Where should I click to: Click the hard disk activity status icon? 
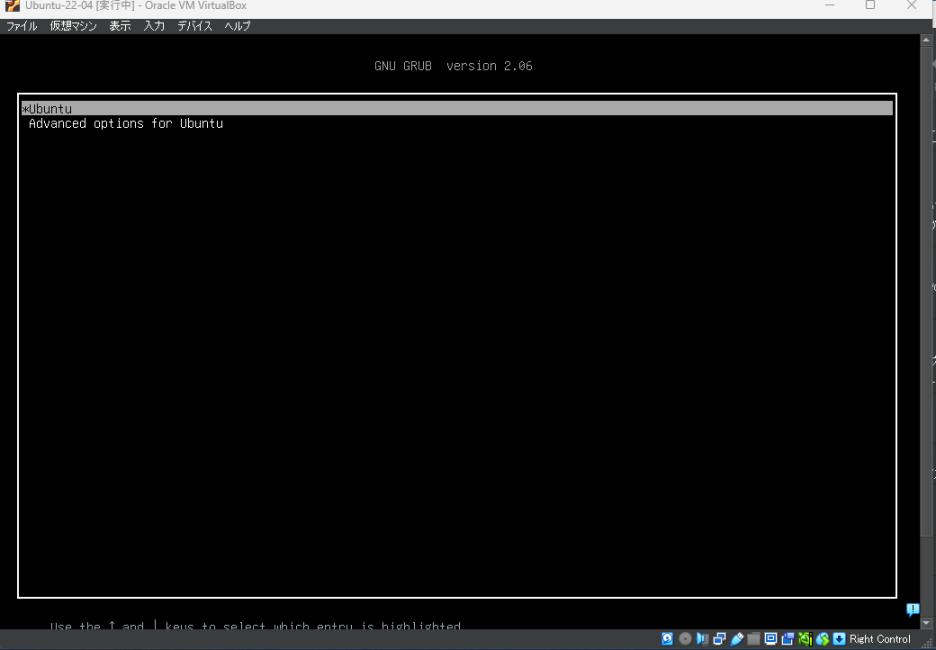[x=667, y=639]
